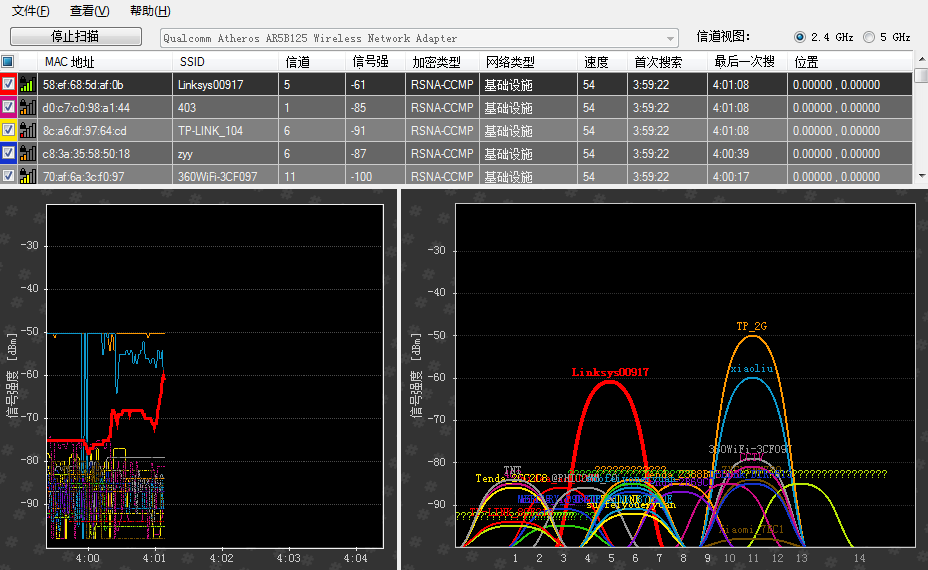Click the 停止扫描 button
928x570 pixels.
point(76,37)
